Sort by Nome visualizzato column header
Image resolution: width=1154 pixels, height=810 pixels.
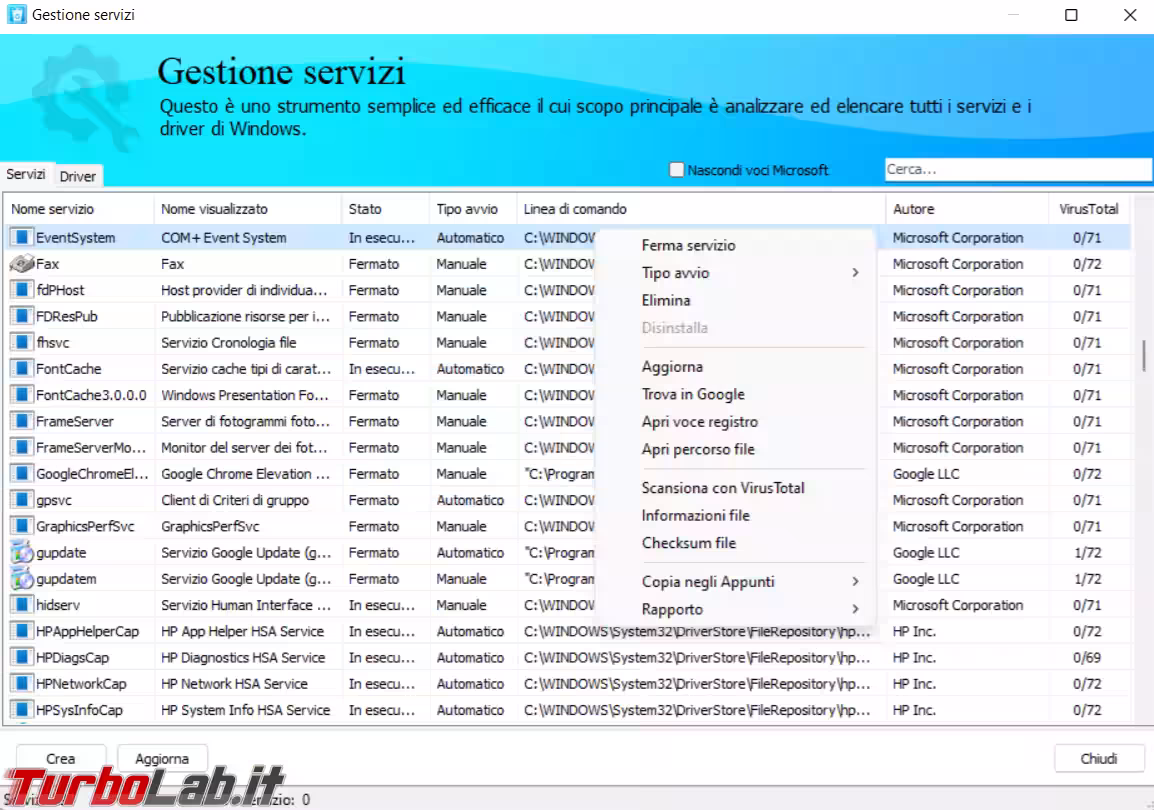248,209
